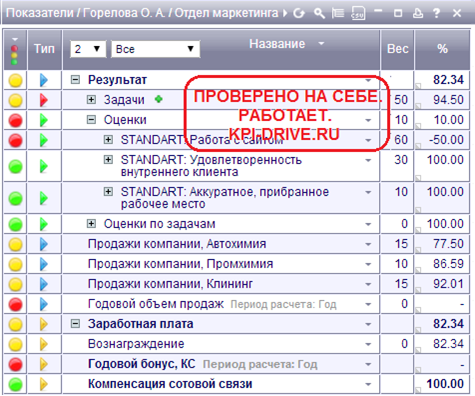Screen dimensions: 475x396
Task: Click green status circle for Компенсация сотовой связи
Action: tap(15, 384)
